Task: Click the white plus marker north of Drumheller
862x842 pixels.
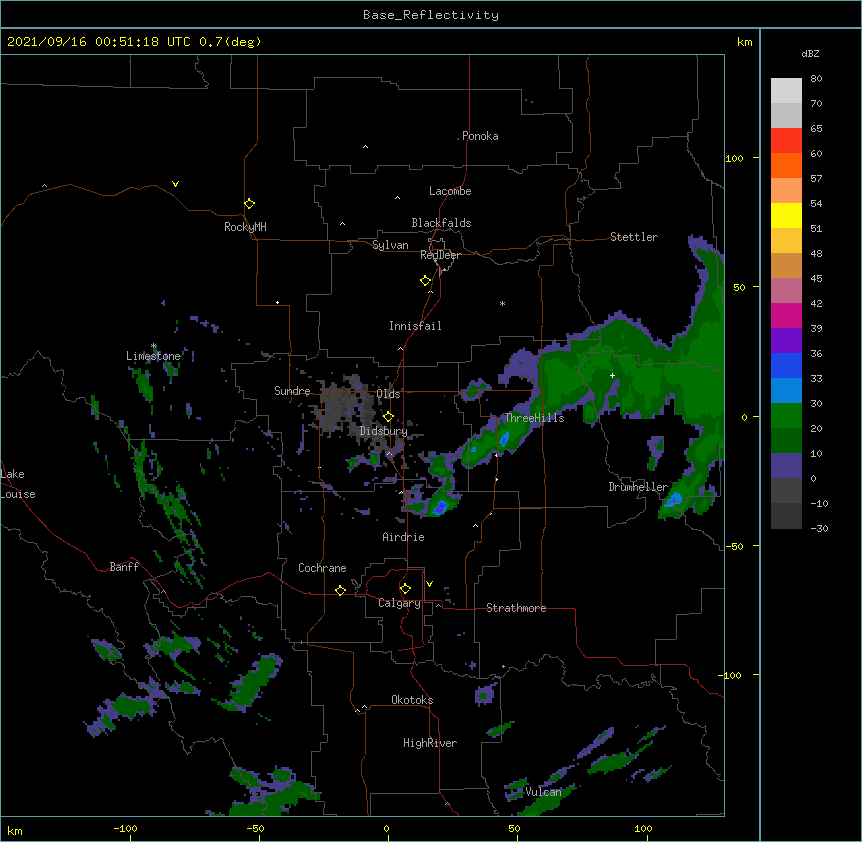Action: click(x=612, y=376)
